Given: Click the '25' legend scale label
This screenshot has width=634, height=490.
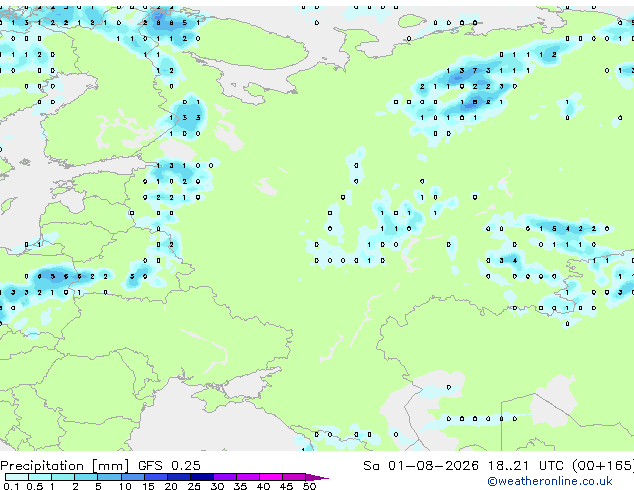Looking at the screenshot, I should pos(194,486).
